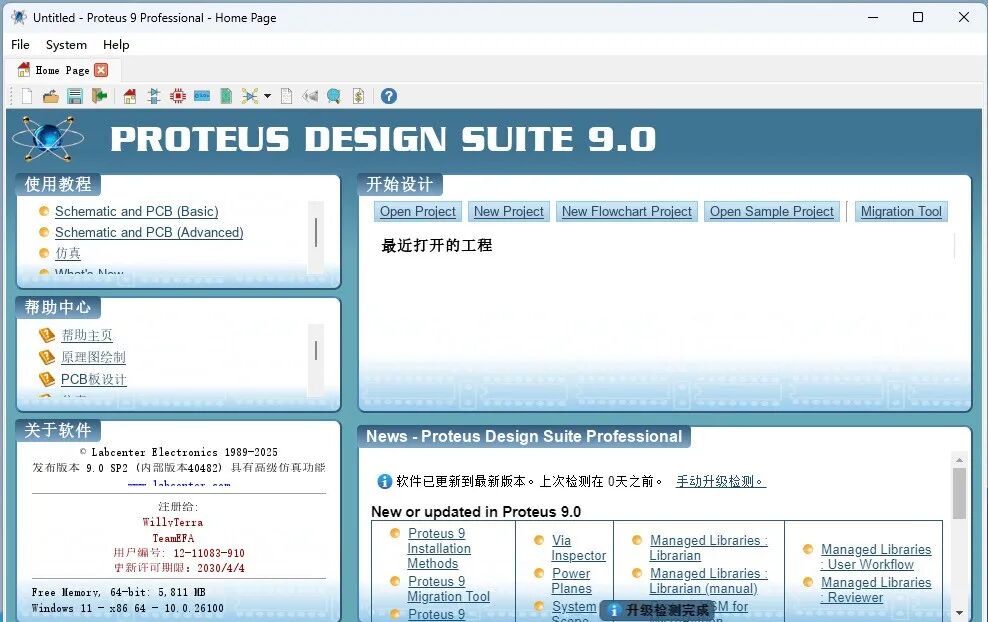
Task: Open Schematic Capture via the diode-symbol icon
Action: (154, 96)
